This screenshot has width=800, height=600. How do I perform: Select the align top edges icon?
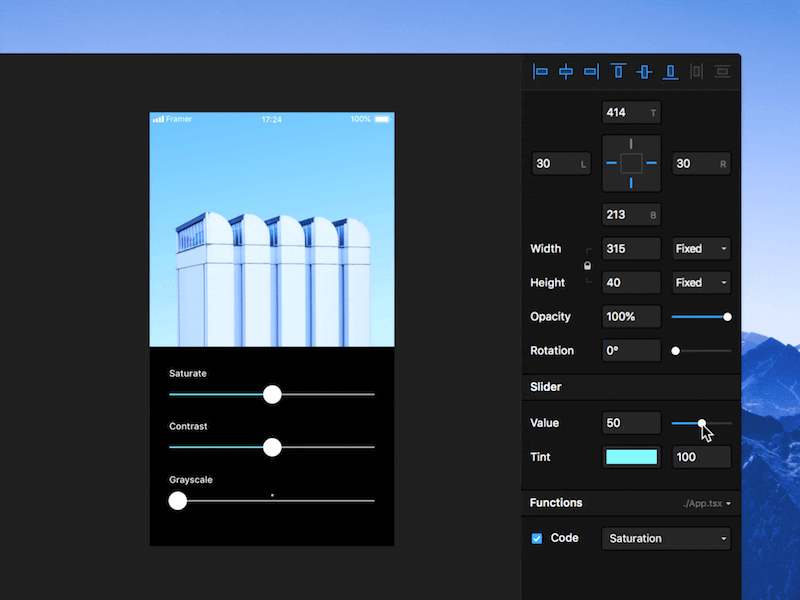(x=618, y=71)
